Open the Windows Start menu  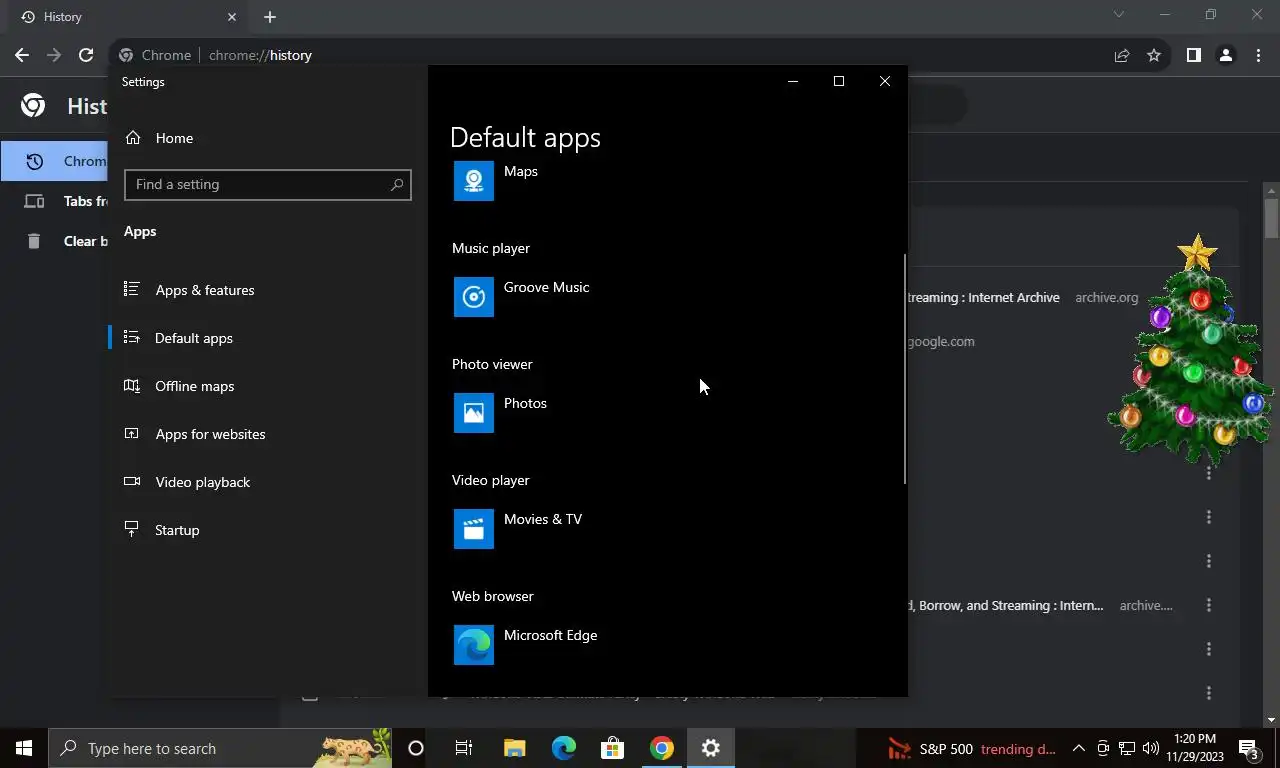point(24,748)
